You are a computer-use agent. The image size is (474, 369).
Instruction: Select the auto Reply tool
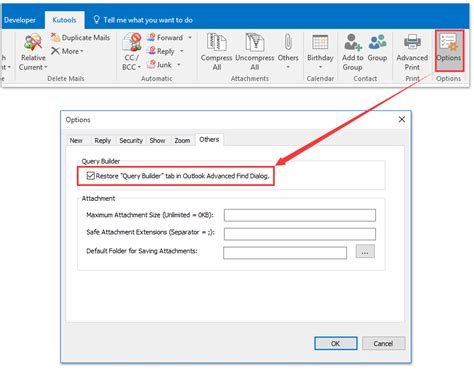click(x=161, y=51)
